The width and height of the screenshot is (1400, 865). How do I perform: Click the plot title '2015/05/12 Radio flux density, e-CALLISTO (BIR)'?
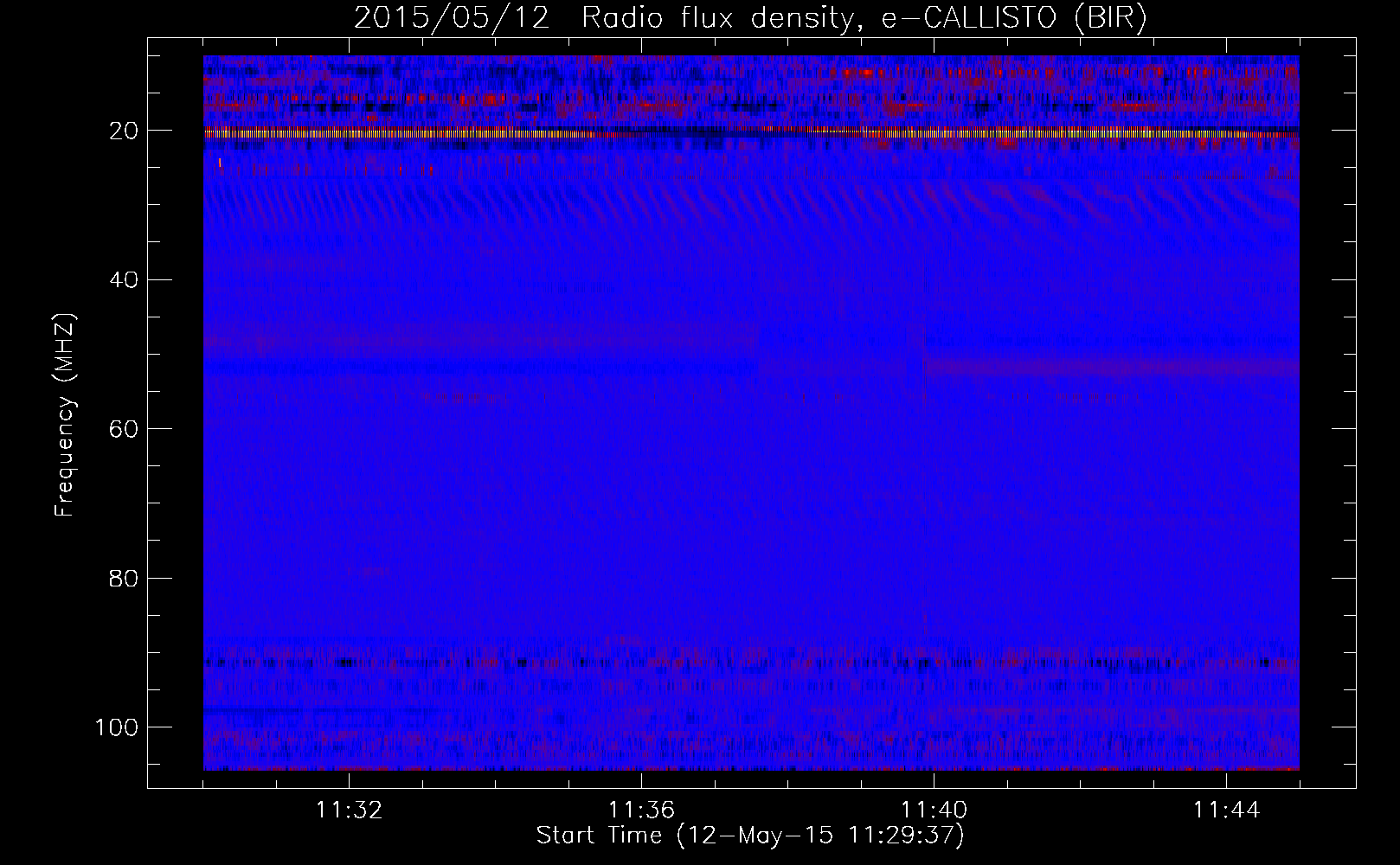[750, 18]
